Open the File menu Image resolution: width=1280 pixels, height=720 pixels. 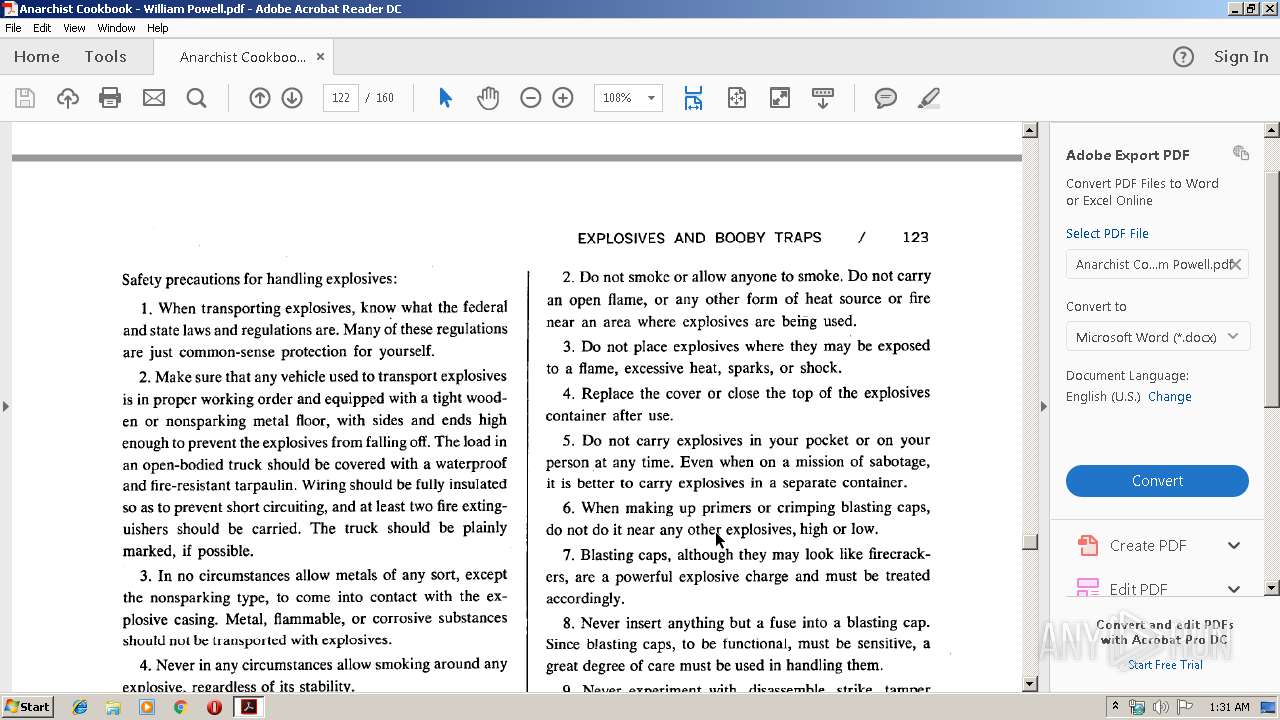(x=13, y=28)
